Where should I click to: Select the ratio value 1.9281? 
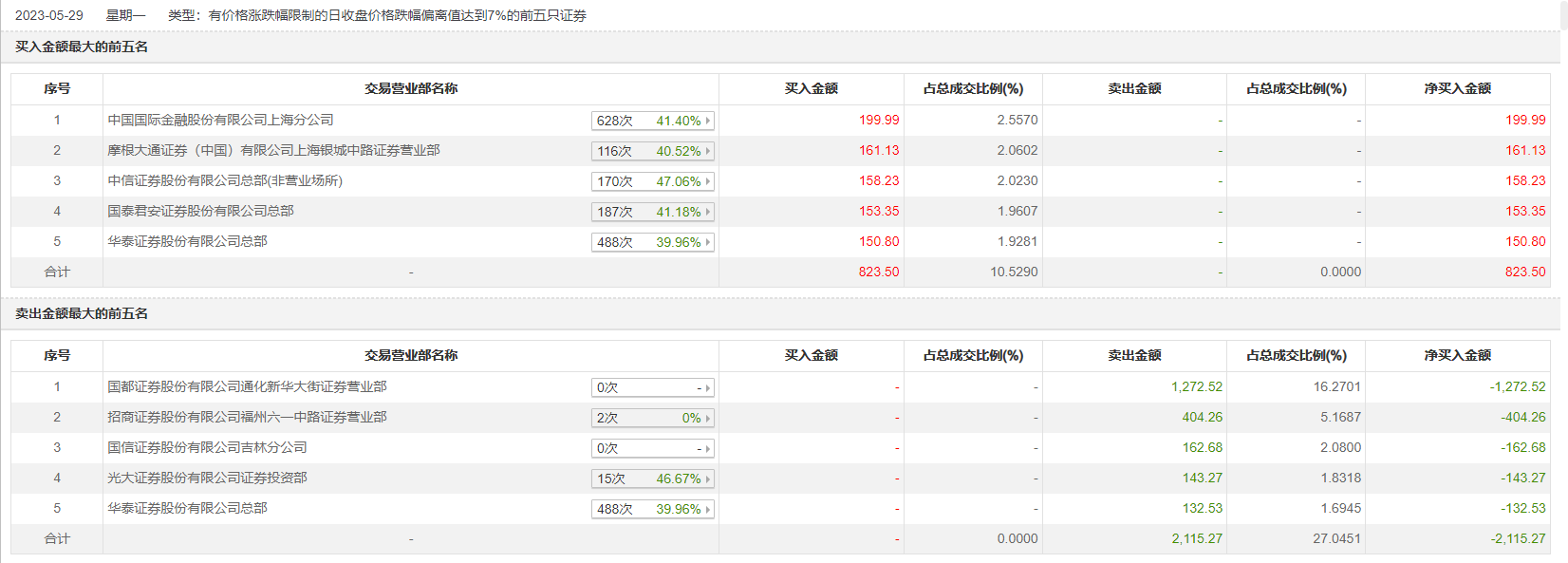(1017, 241)
